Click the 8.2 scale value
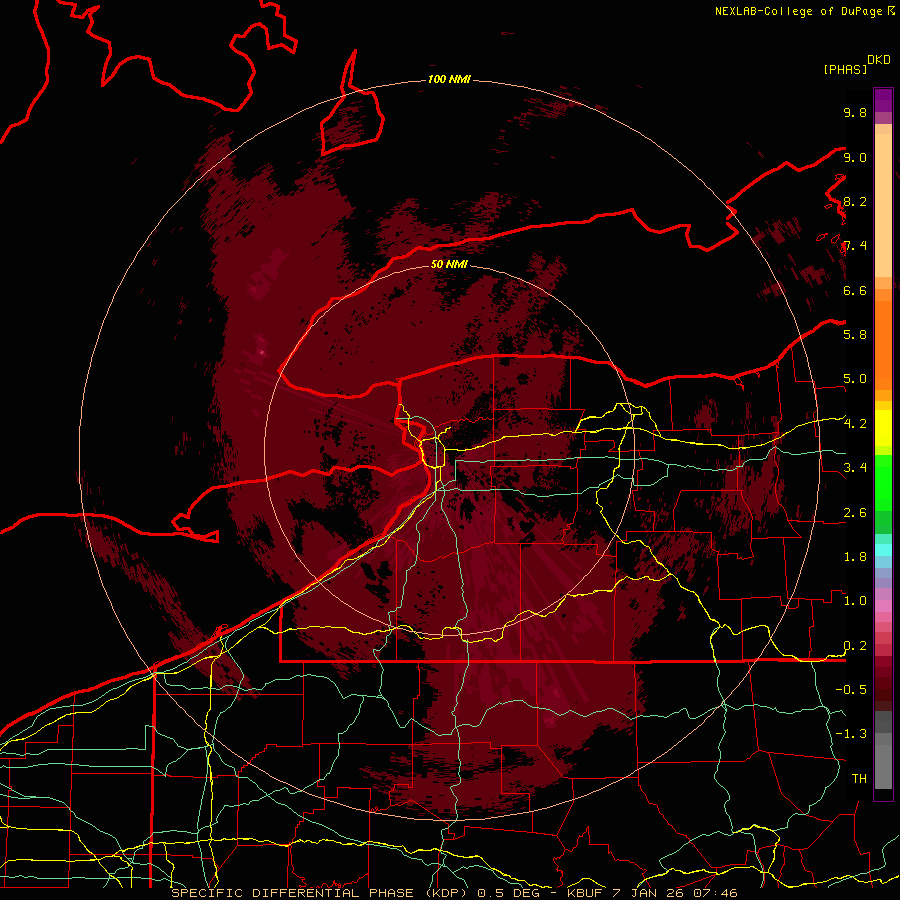900x900 pixels. [855, 201]
